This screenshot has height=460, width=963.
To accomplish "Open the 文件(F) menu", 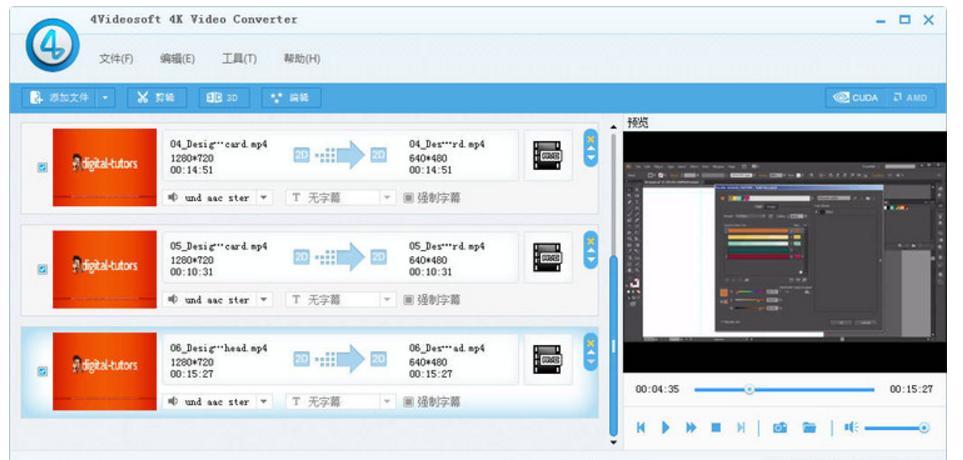I will coord(116,58).
